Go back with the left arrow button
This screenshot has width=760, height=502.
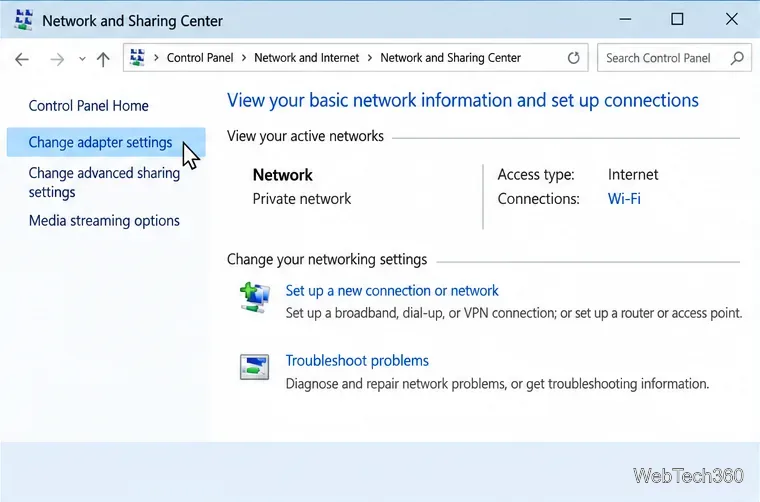[22, 59]
